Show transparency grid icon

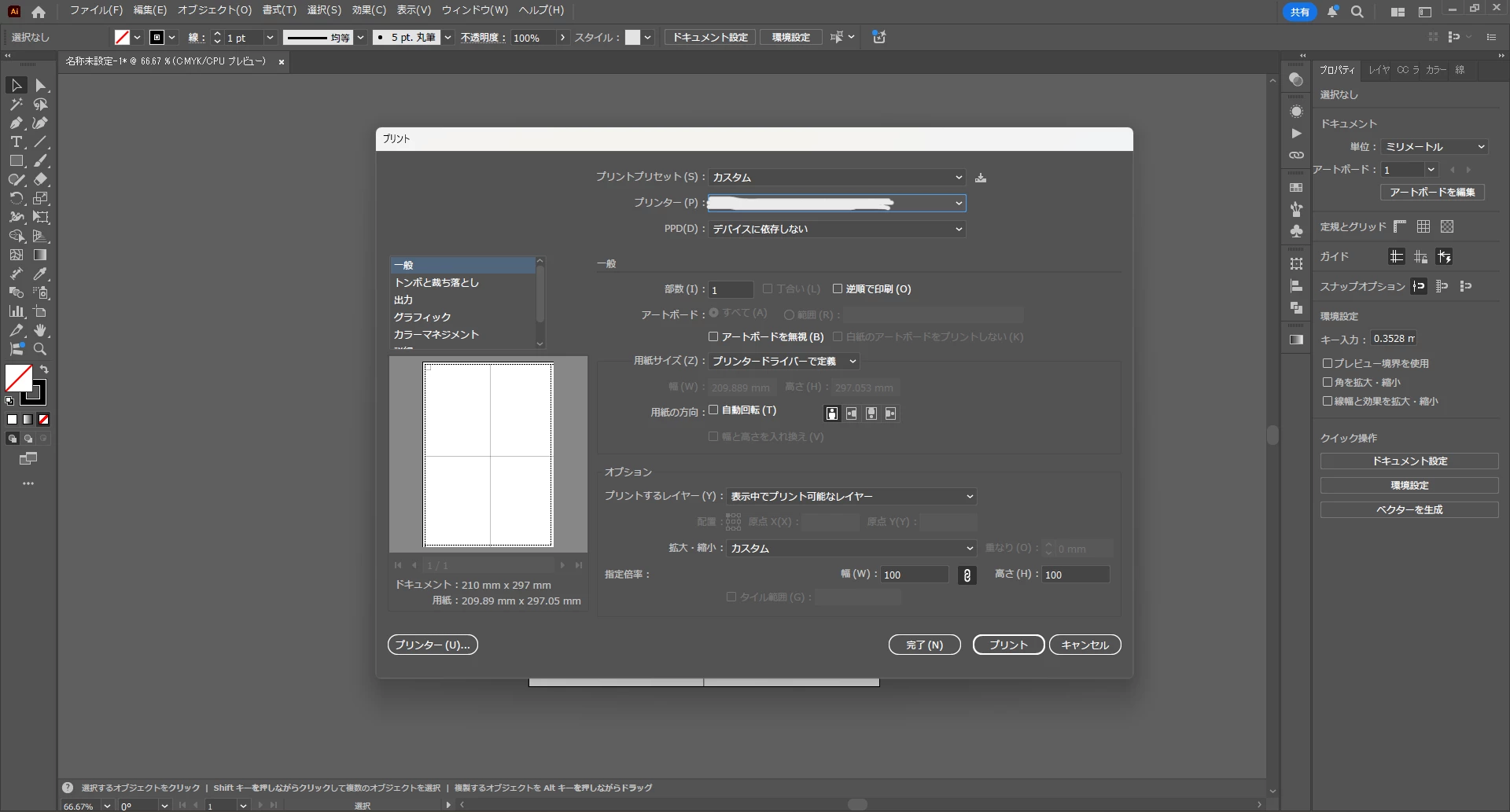[1447, 227]
